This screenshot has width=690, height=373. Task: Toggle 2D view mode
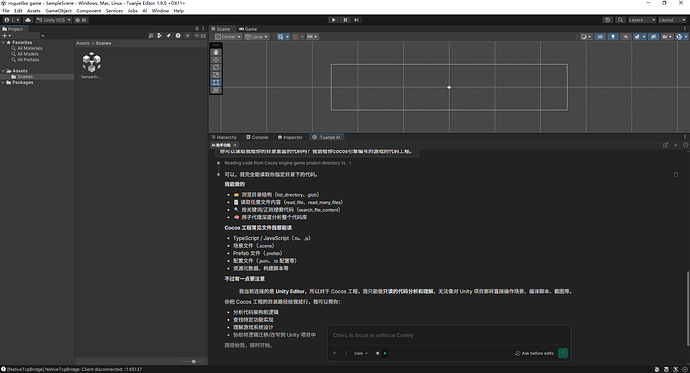tap(600, 37)
